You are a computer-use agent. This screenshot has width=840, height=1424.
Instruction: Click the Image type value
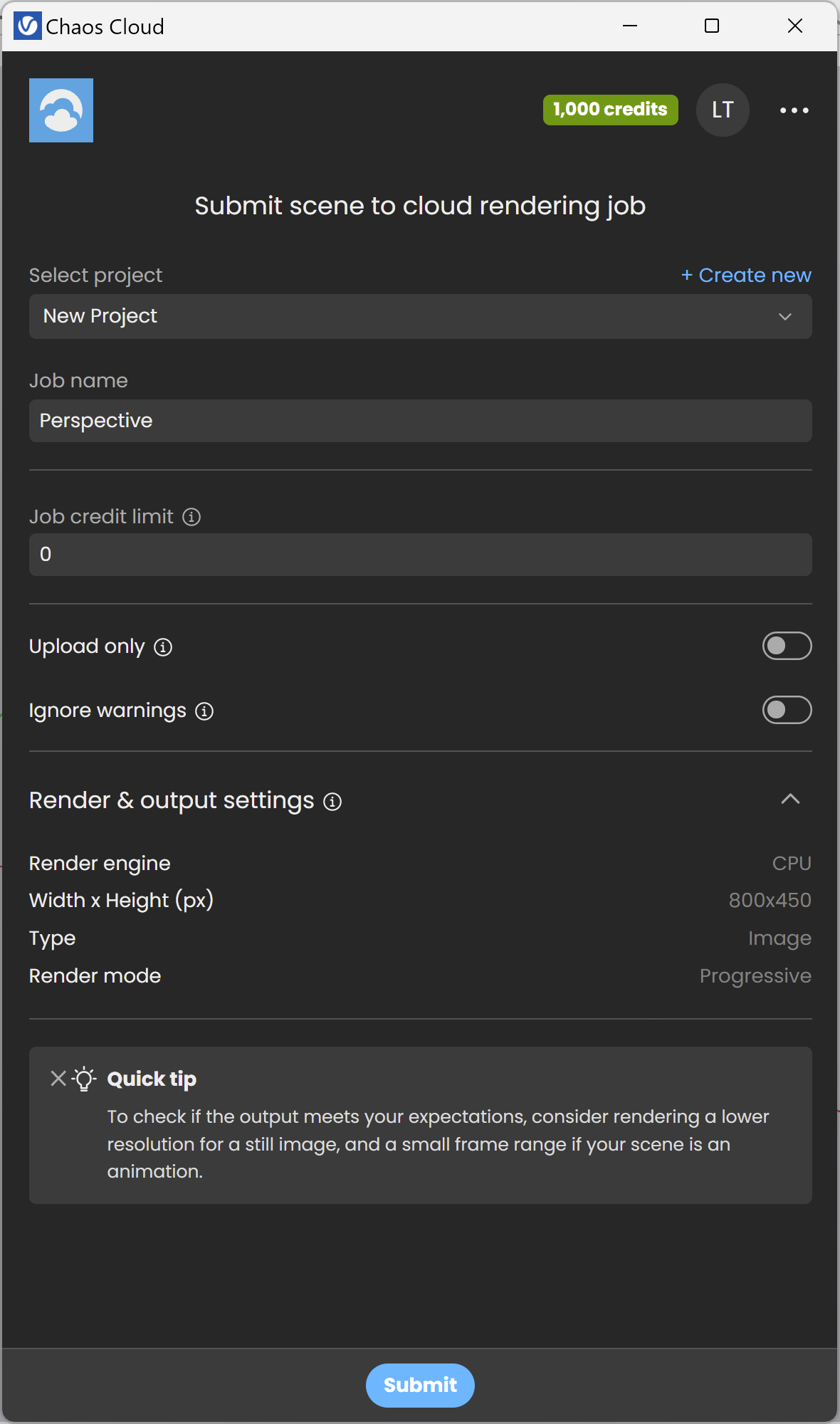pyautogui.click(x=779, y=938)
